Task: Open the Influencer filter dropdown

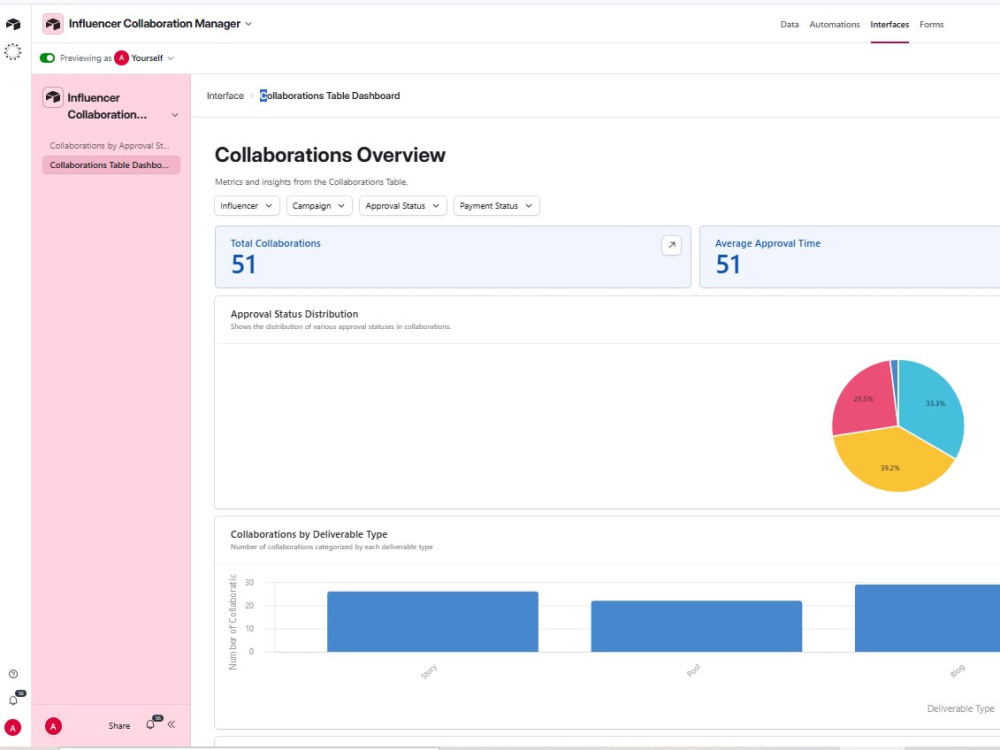Action: [x=246, y=205]
